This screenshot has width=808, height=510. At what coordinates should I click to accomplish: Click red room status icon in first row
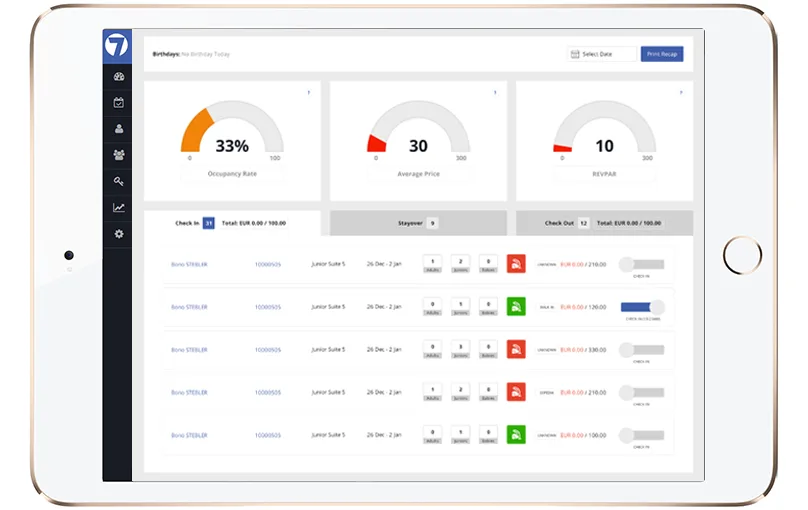[x=516, y=264]
